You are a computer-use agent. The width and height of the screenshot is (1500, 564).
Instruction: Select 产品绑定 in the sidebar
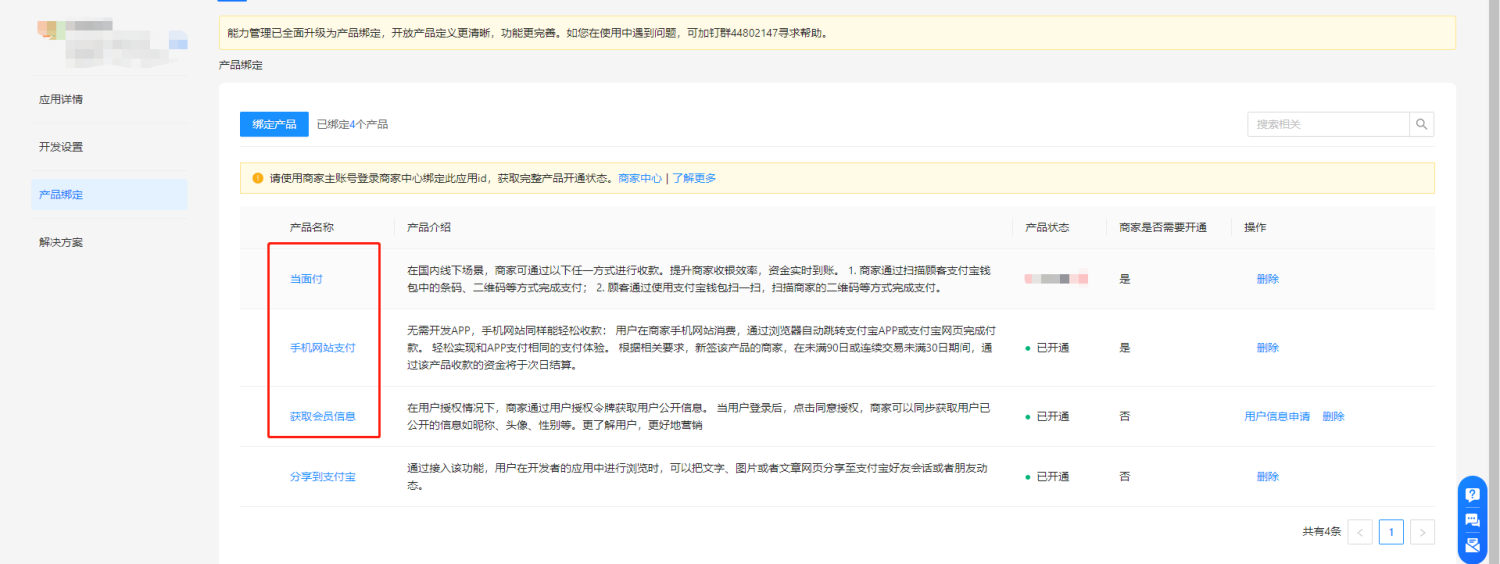[x=61, y=195]
